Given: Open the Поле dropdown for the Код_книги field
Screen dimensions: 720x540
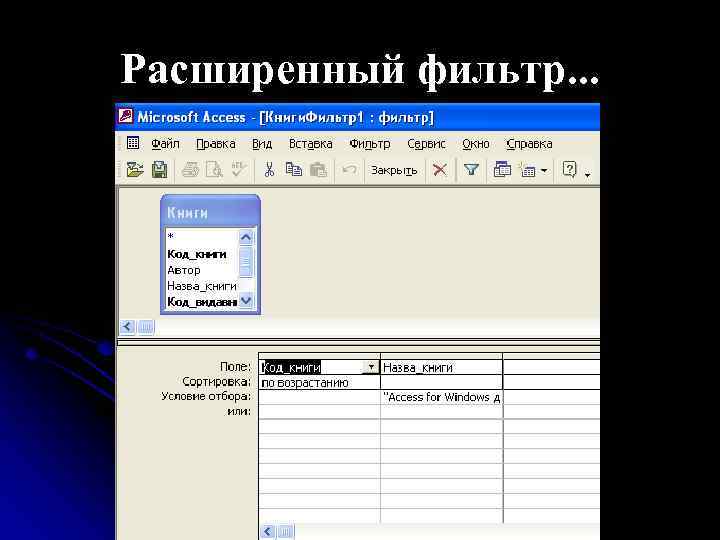Looking at the screenshot, I should [x=371, y=367].
